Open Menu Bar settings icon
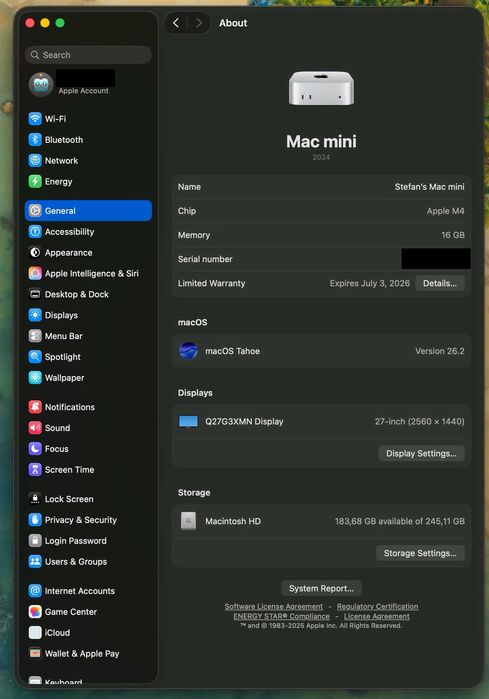The width and height of the screenshot is (489, 699). coord(35,336)
